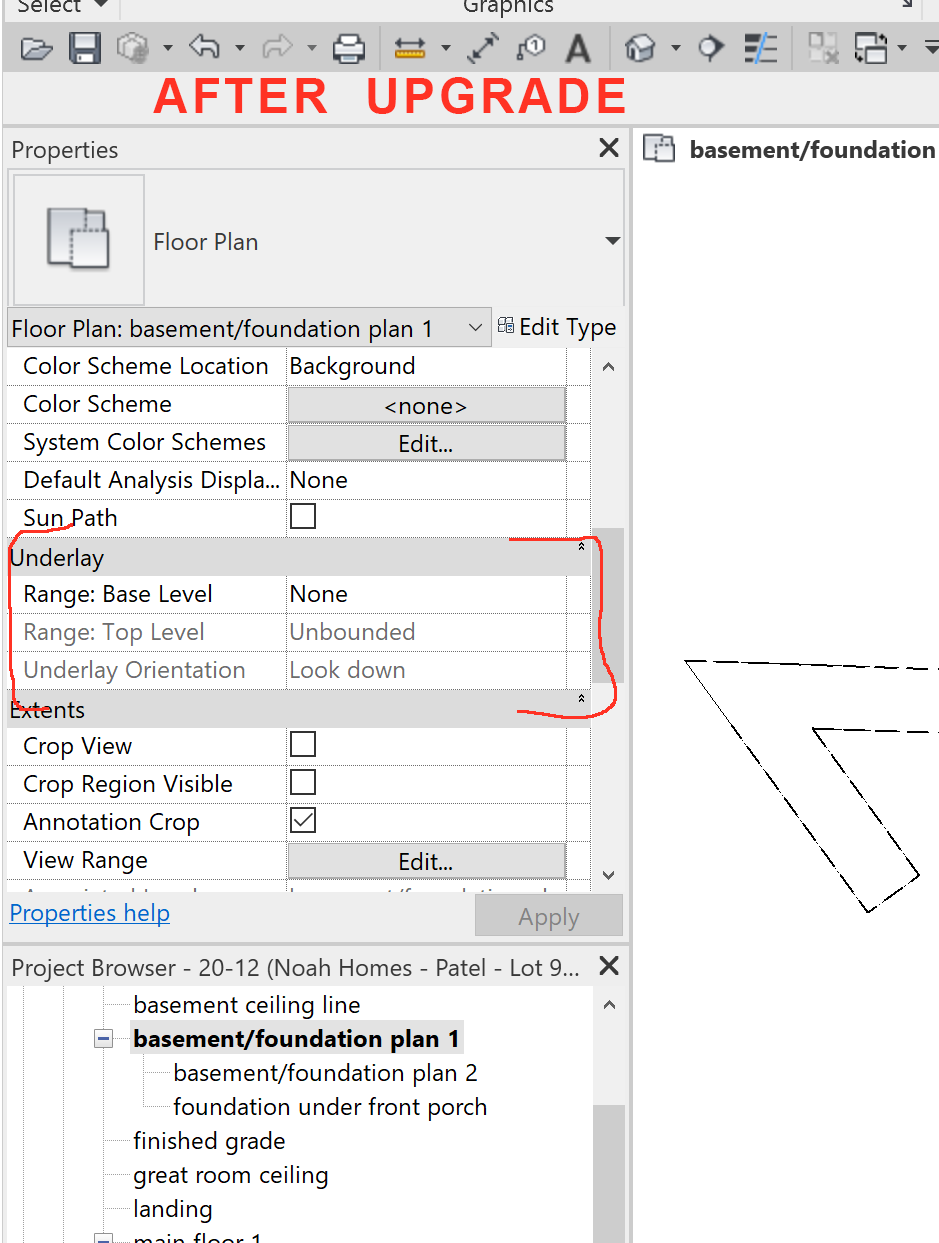939x1243 pixels.
Task: Select 'foundation under front porch' view
Action: [x=330, y=1107]
